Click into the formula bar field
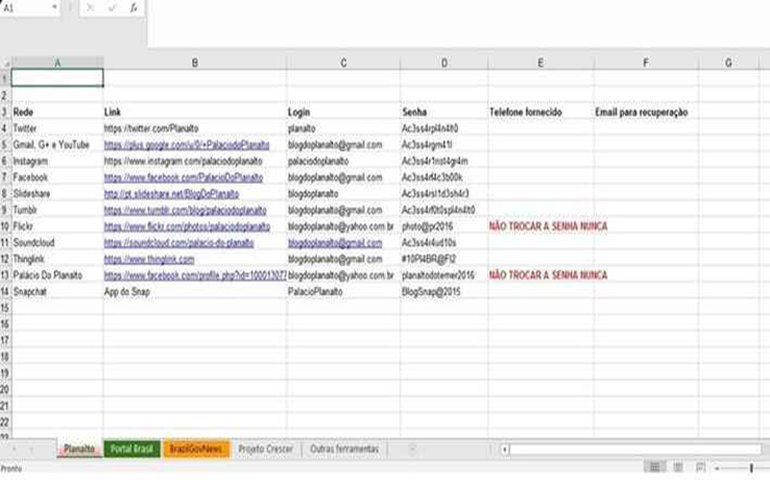This screenshot has height=480, width=770. click(458, 24)
